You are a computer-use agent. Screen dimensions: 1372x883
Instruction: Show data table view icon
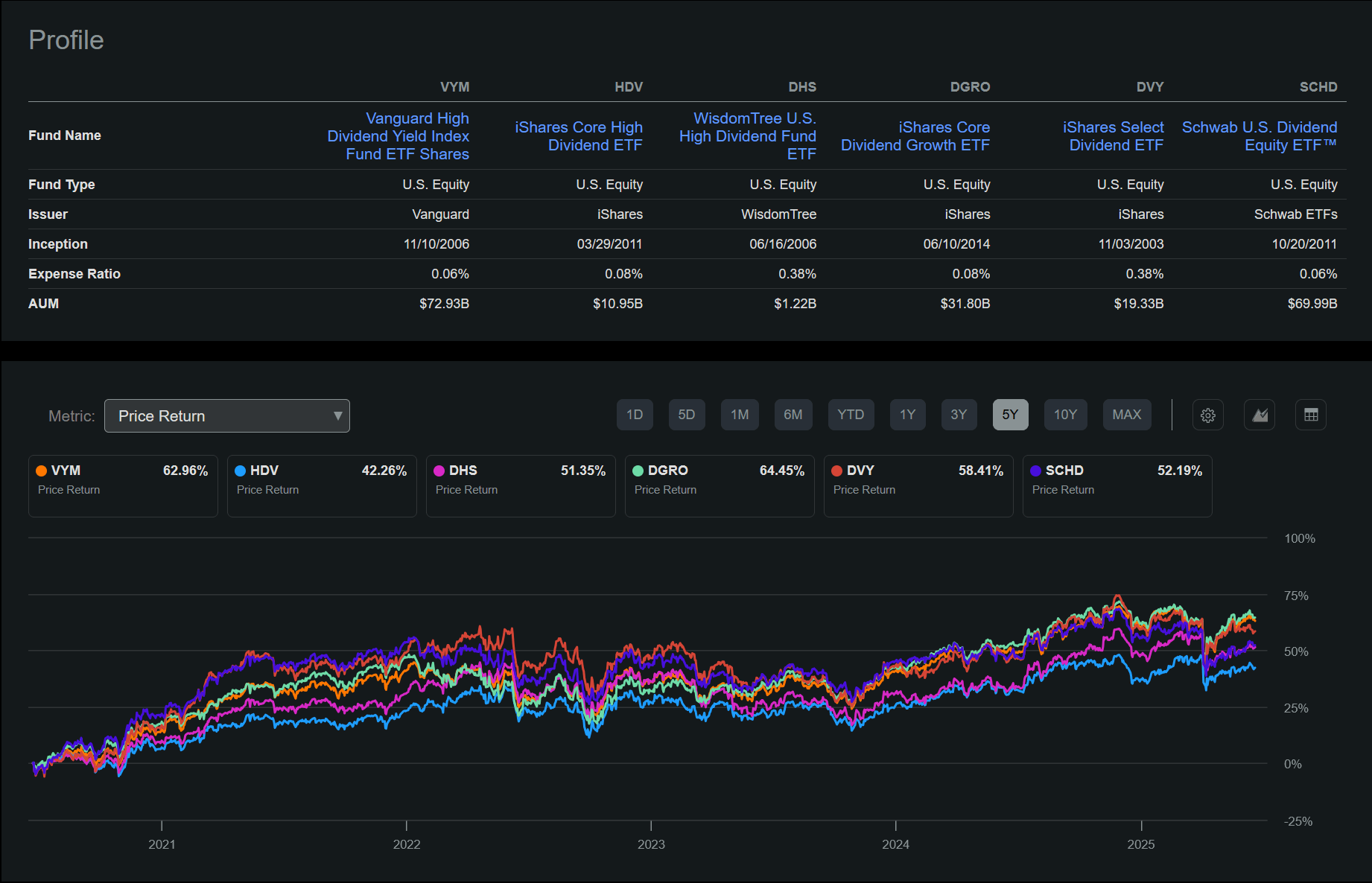[x=1311, y=415]
